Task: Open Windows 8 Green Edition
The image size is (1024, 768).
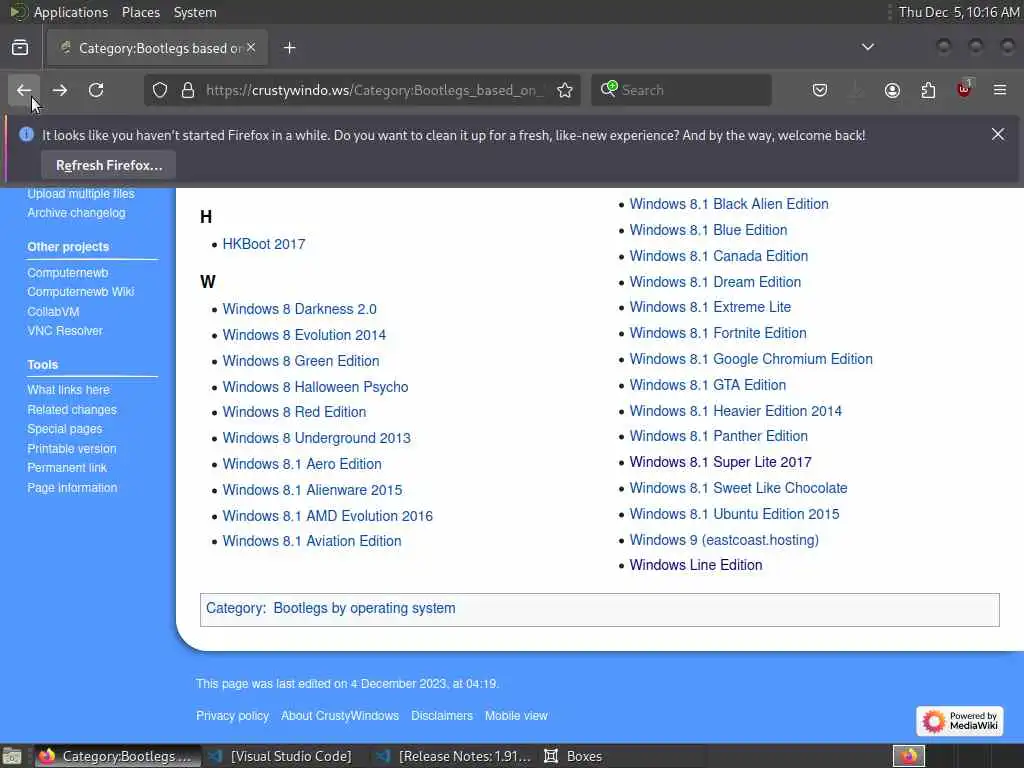Action: click(301, 361)
